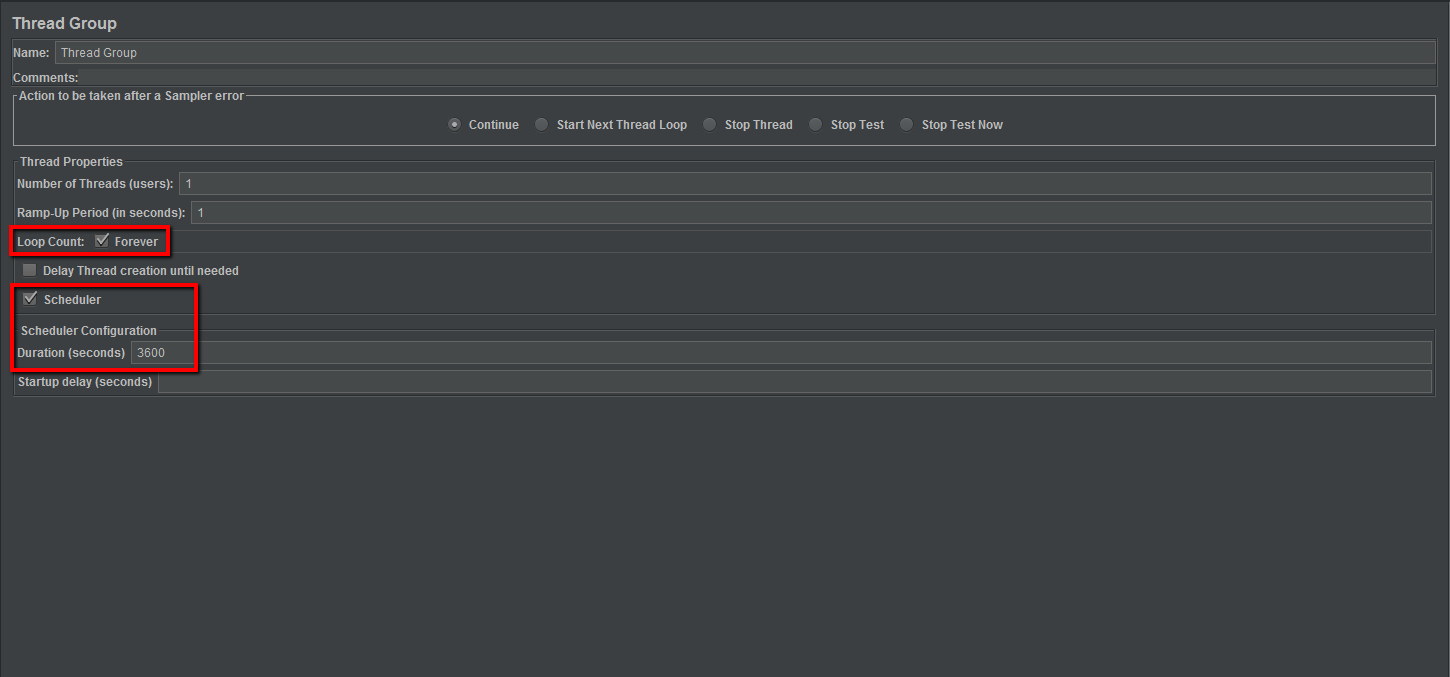Click the Number of Threads (users) label
Viewport: 1450px width, 677px height.
[95, 184]
